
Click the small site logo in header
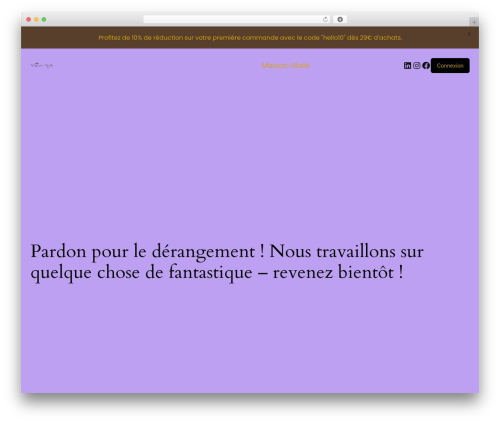(42, 65)
